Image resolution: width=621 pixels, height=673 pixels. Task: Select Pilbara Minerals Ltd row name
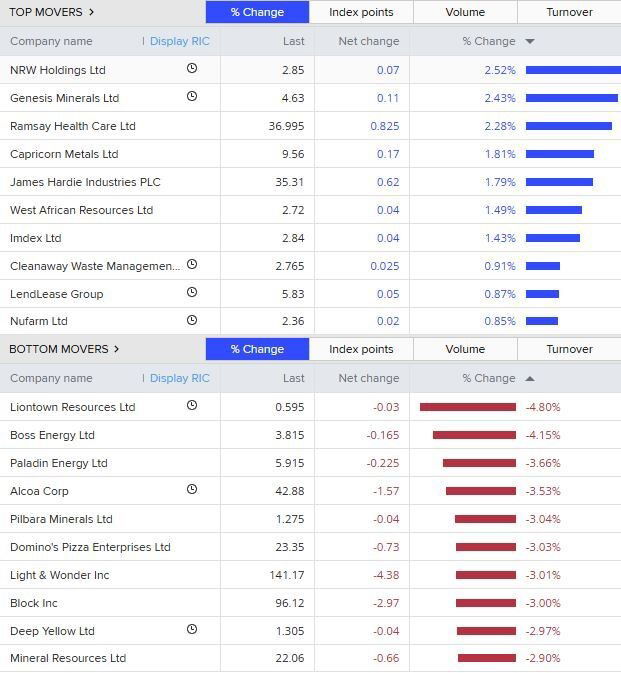pyautogui.click(x=61, y=519)
